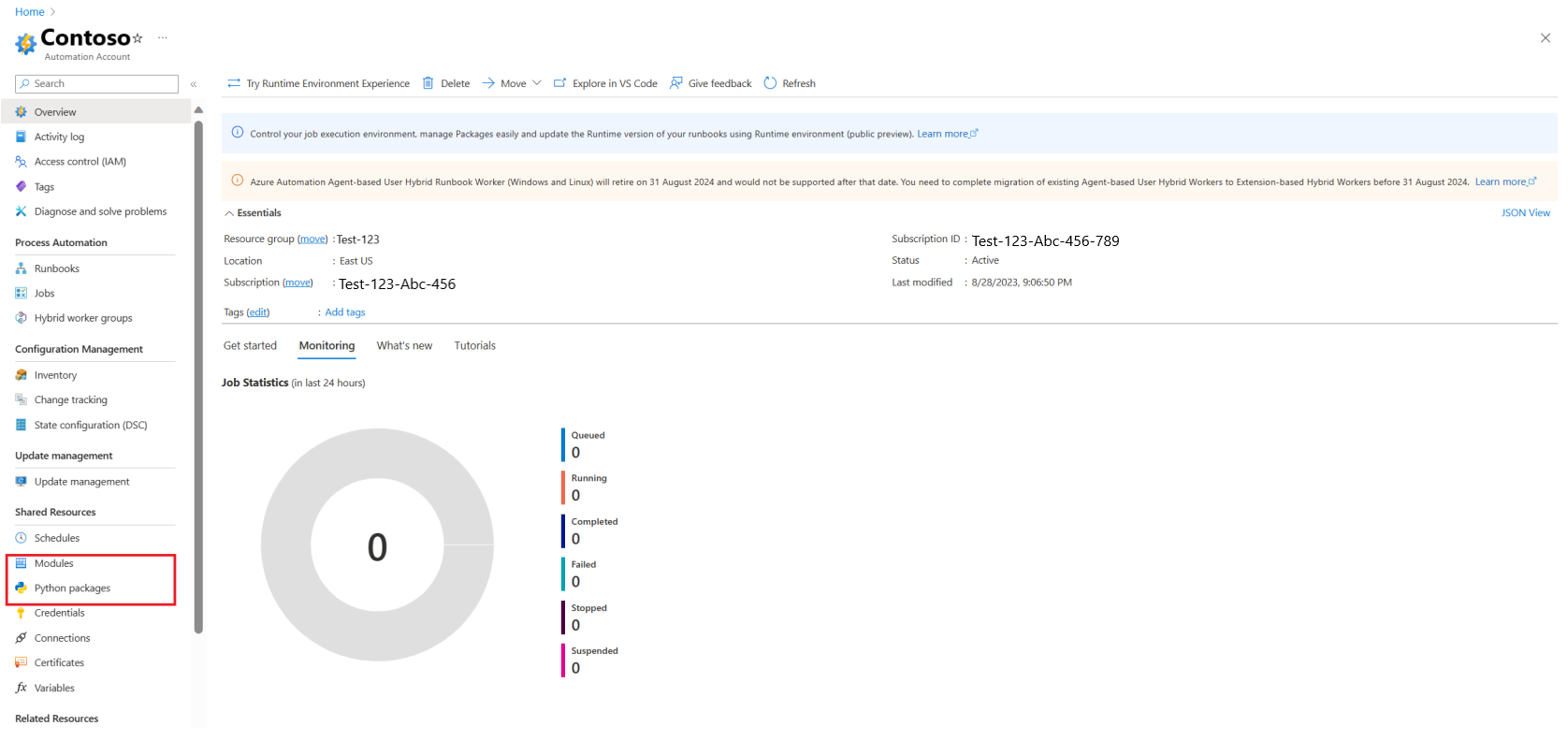This screenshot has height=755, width=1568.
Task: Click the Runbooks icon
Action: coord(22,269)
